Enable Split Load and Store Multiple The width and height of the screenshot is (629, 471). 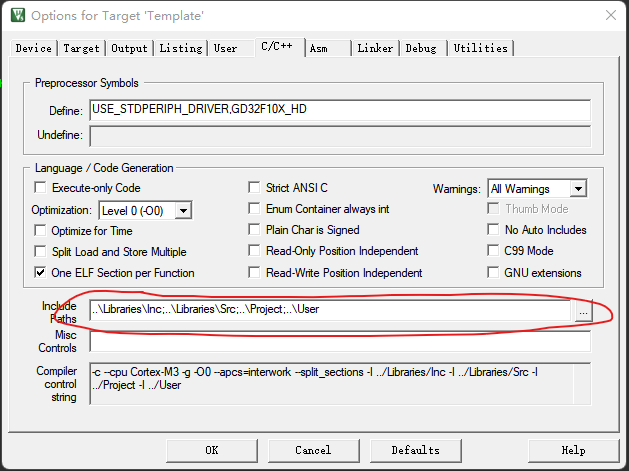[40, 252]
